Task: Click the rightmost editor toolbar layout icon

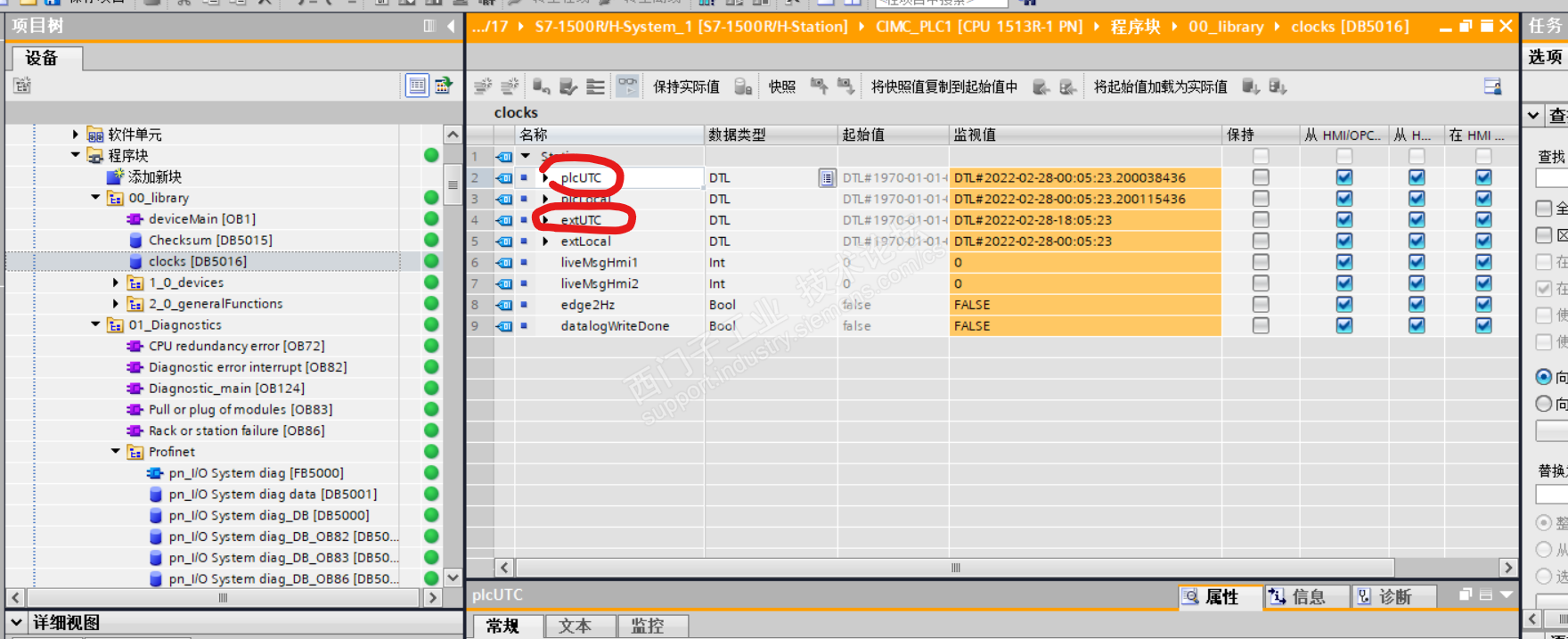Action: coord(1492,86)
